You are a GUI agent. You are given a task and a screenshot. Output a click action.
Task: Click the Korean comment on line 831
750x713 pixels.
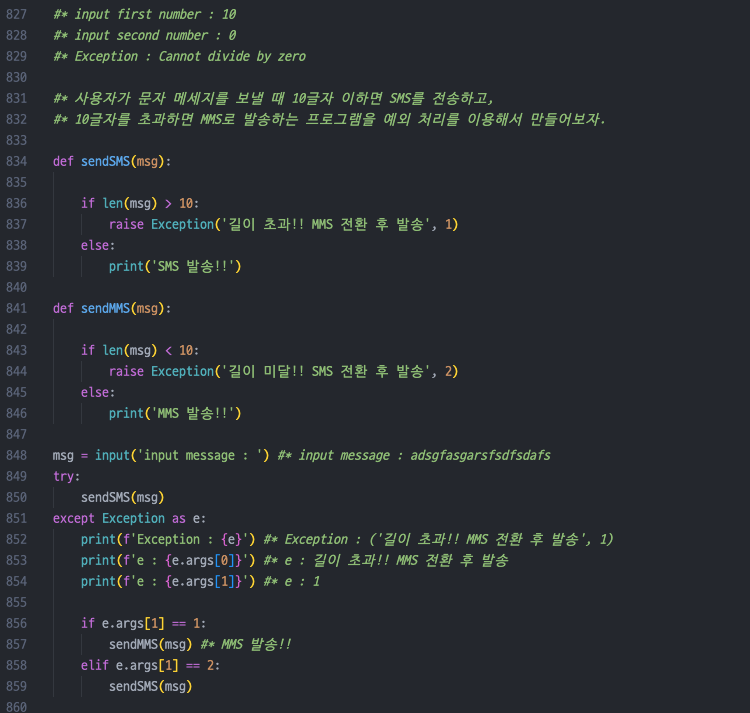pyautogui.click(x=273, y=99)
